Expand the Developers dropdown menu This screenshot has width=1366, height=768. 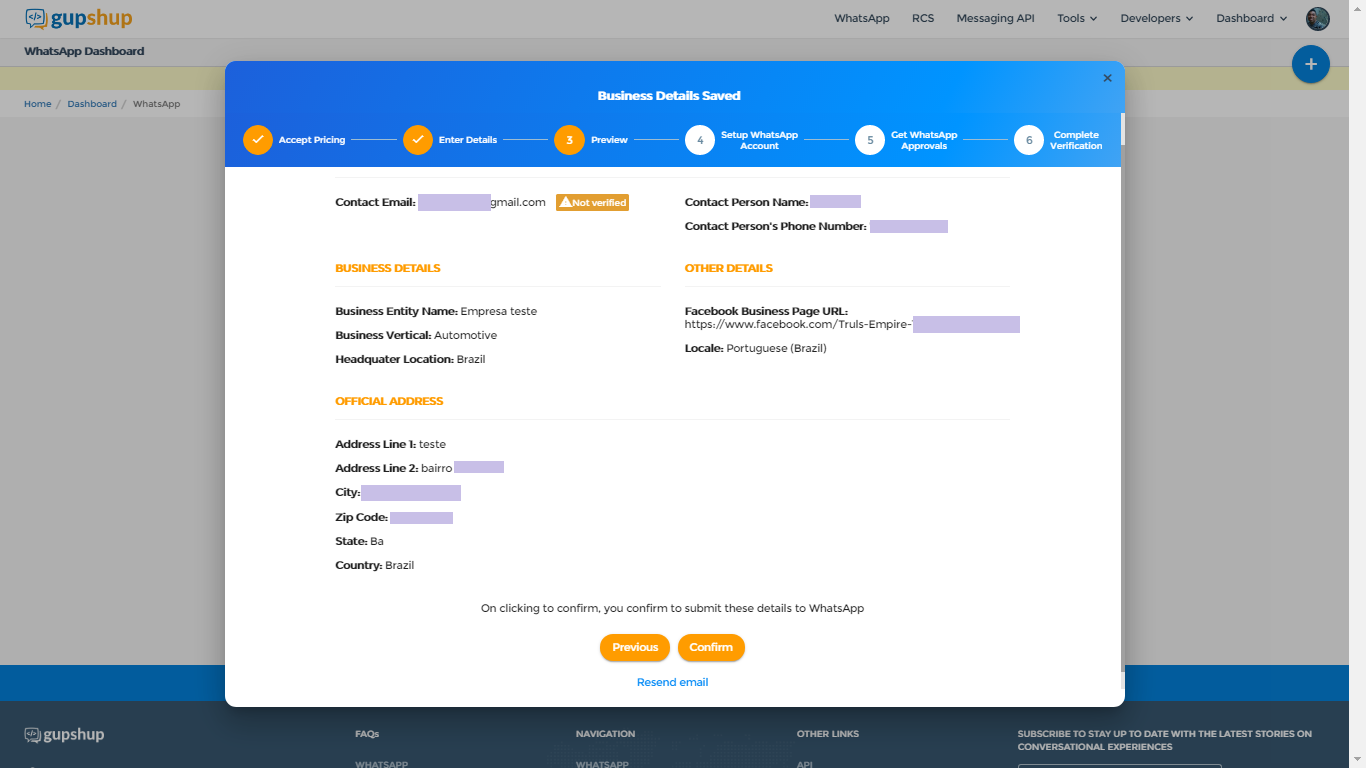click(x=1157, y=18)
